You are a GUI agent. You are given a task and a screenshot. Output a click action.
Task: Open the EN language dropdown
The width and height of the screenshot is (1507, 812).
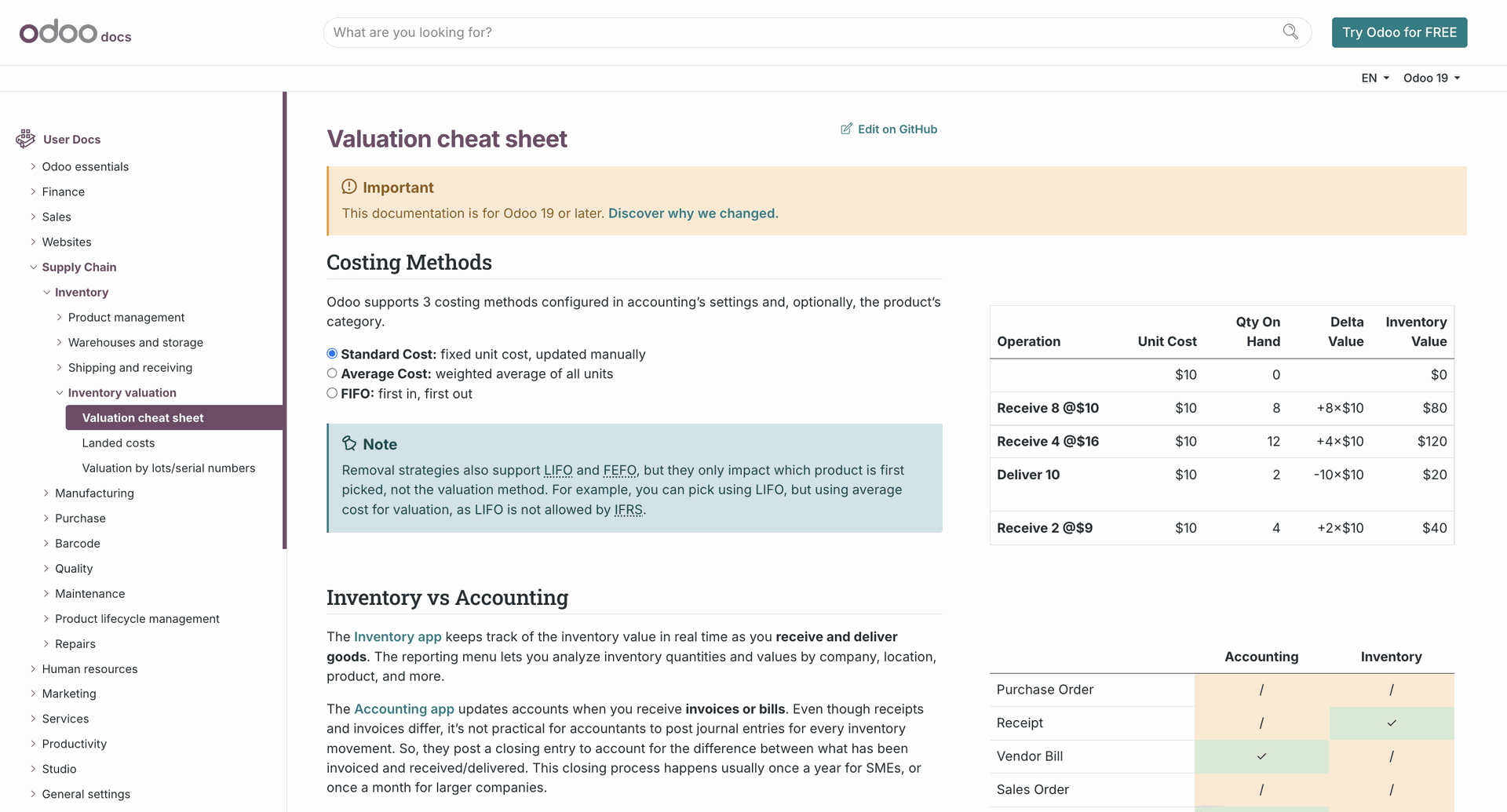[x=1375, y=78]
